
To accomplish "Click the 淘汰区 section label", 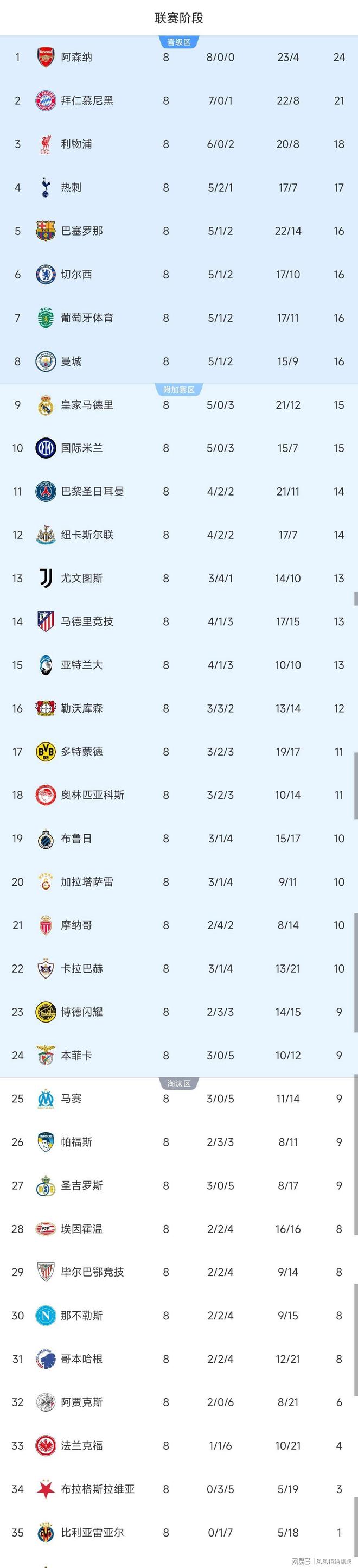I will point(179,1083).
